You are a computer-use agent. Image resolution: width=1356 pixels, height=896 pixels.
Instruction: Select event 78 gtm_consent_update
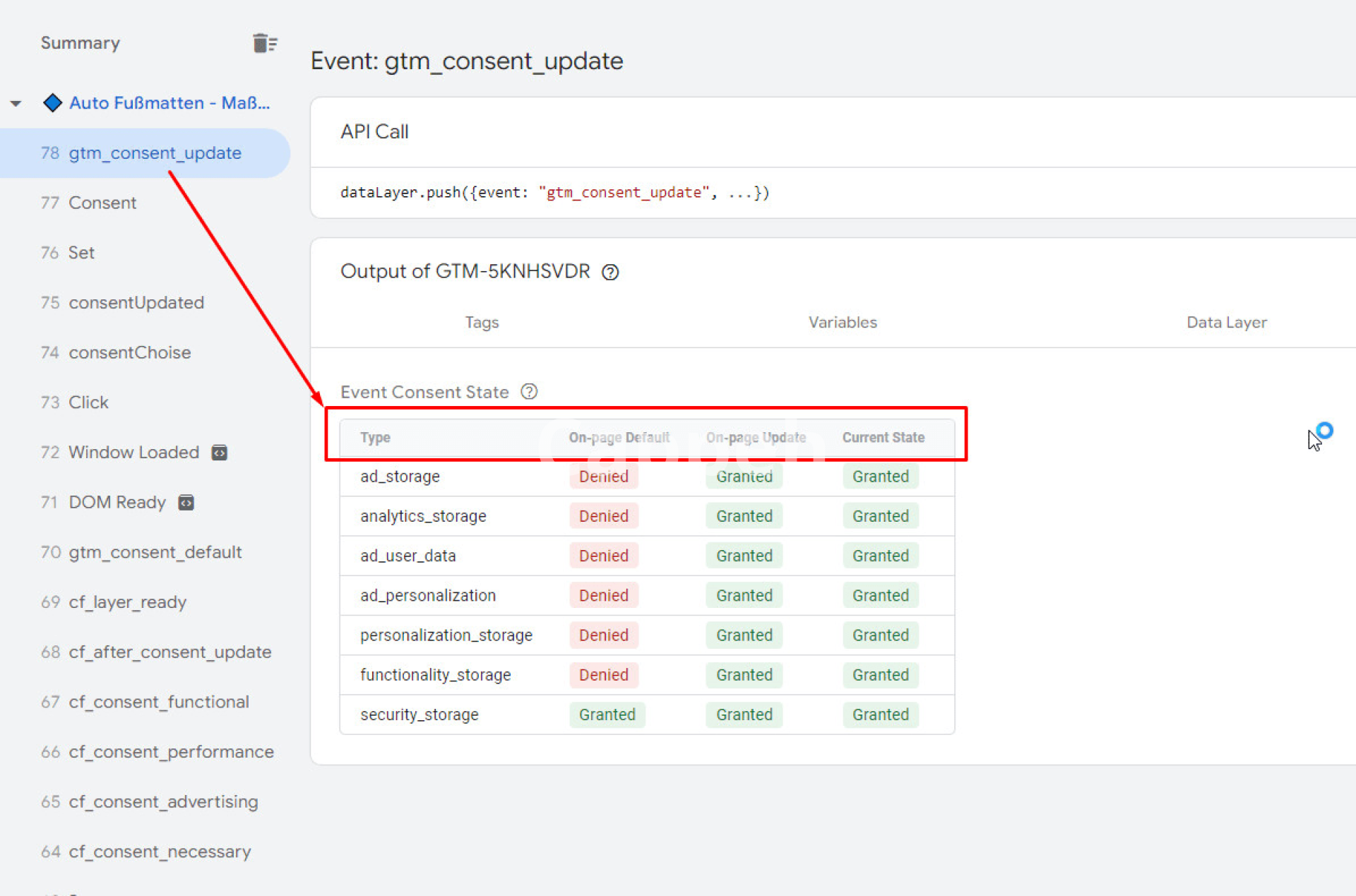[x=155, y=153]
